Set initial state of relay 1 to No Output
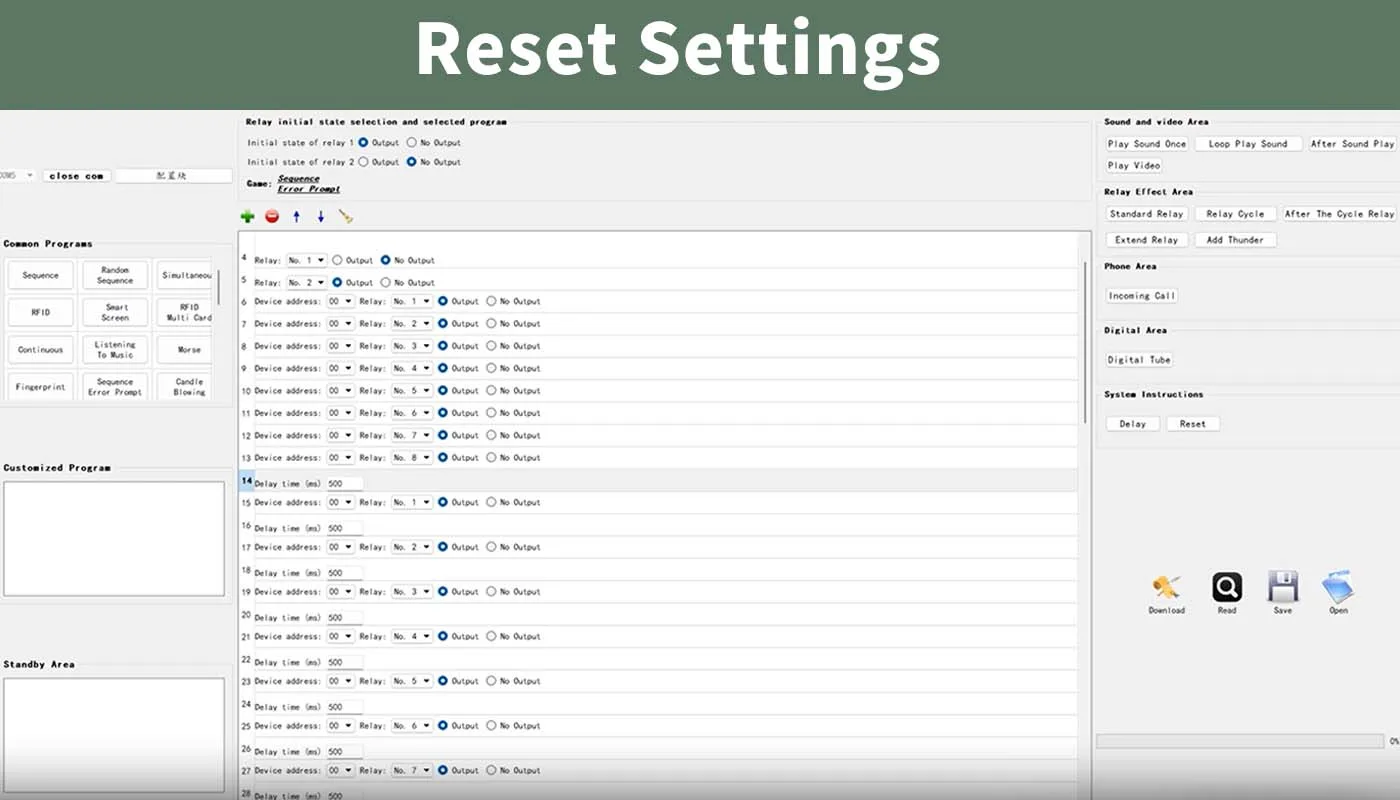 click(411, 143)
